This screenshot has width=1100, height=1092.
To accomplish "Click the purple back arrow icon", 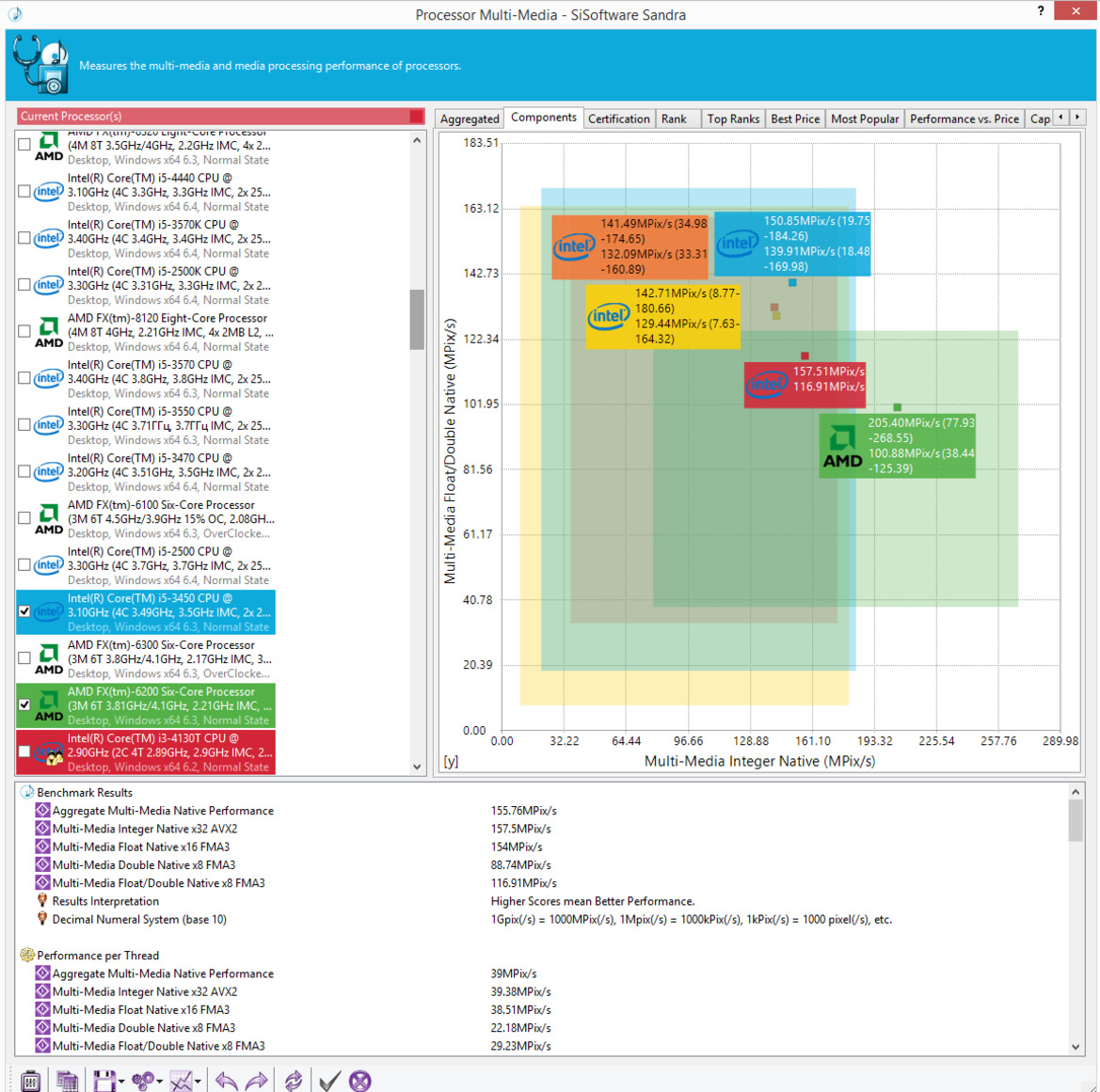I will 226,1080.
